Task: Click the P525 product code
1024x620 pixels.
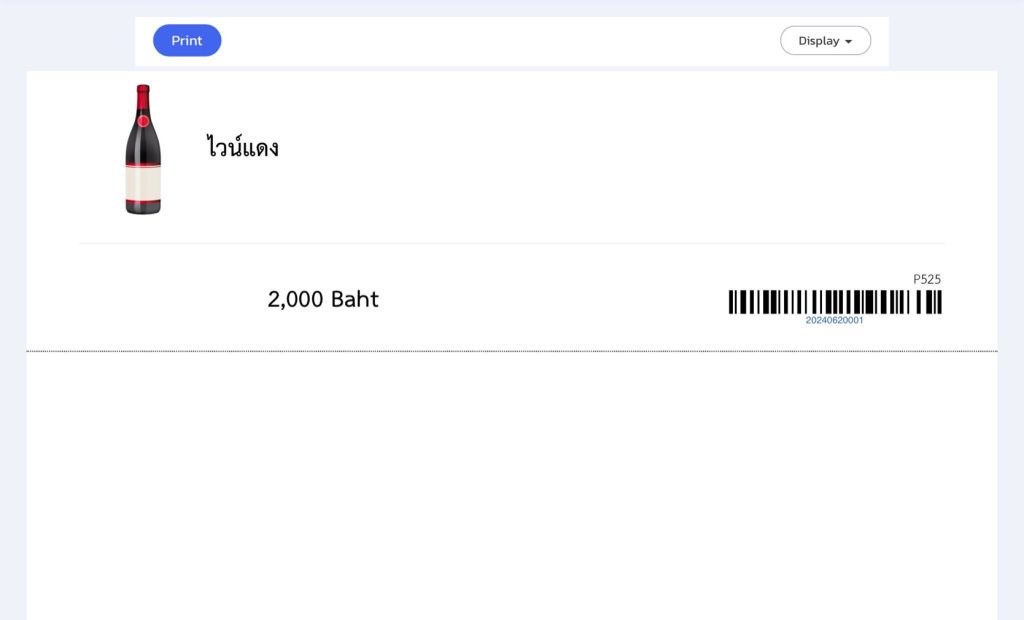Action: click(x=927, y=279)
